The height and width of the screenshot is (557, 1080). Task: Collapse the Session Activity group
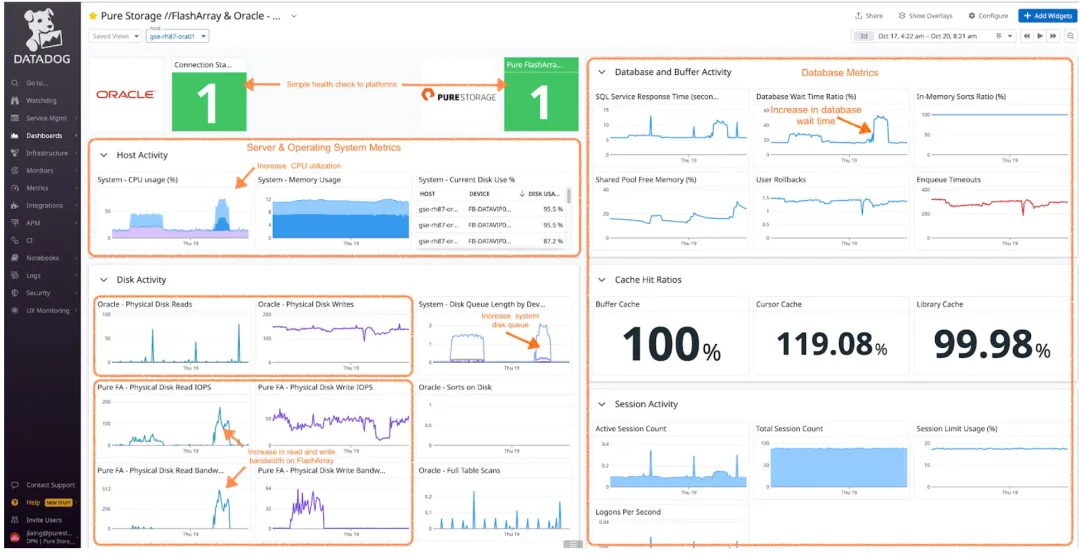coord(602,404)
